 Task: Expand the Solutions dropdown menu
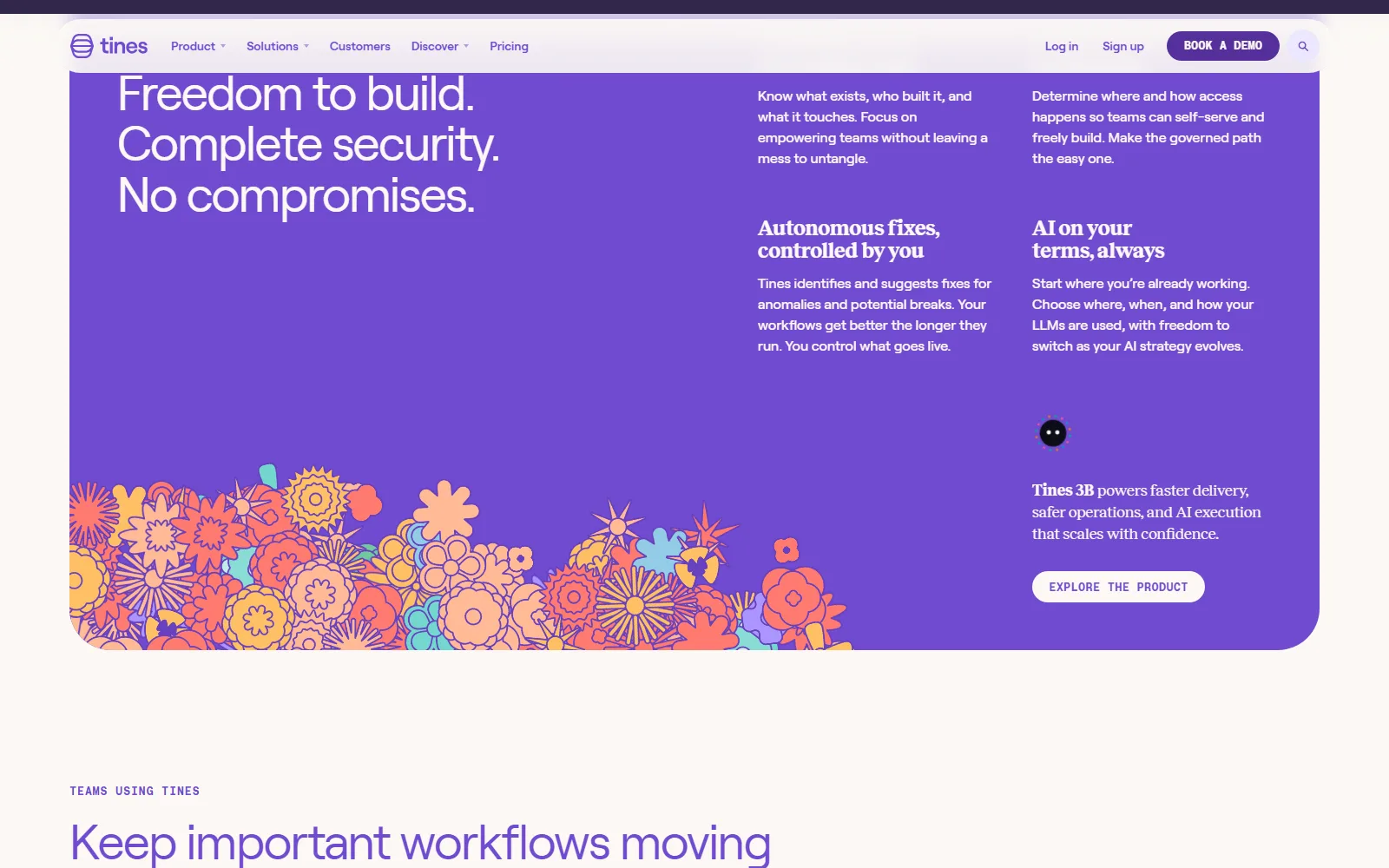point(278,46)
